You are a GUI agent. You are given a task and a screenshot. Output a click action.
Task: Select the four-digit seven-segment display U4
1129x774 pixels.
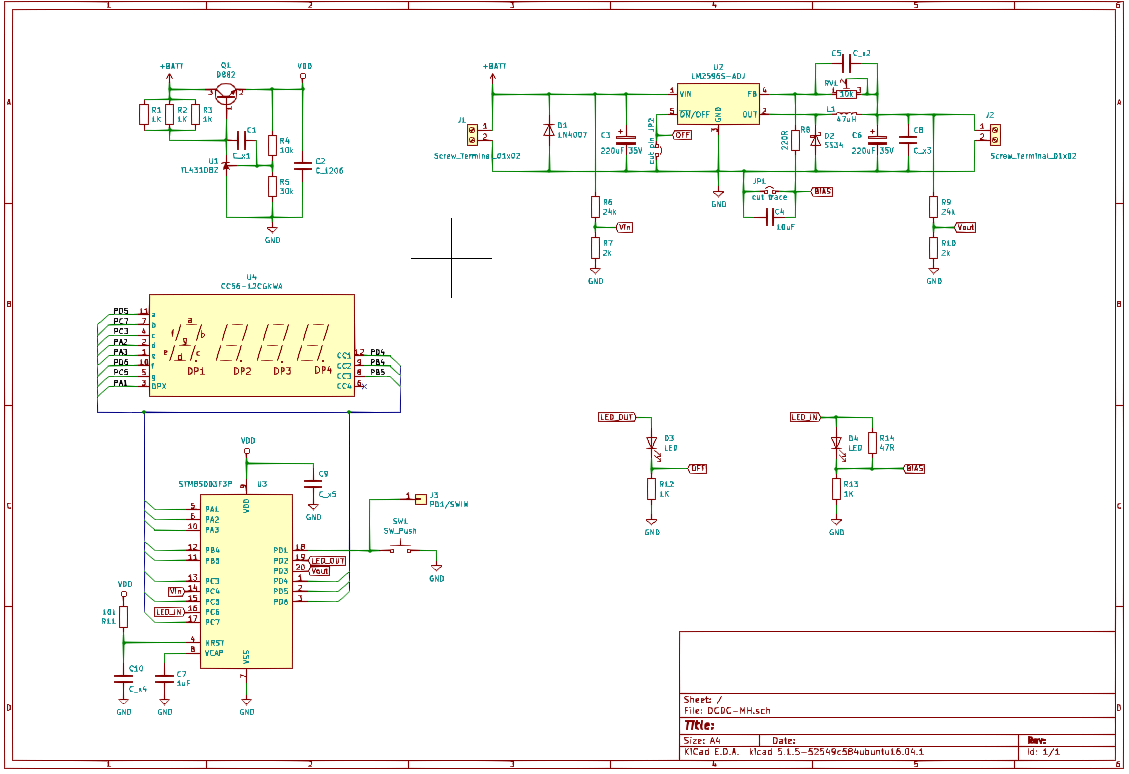250,345
